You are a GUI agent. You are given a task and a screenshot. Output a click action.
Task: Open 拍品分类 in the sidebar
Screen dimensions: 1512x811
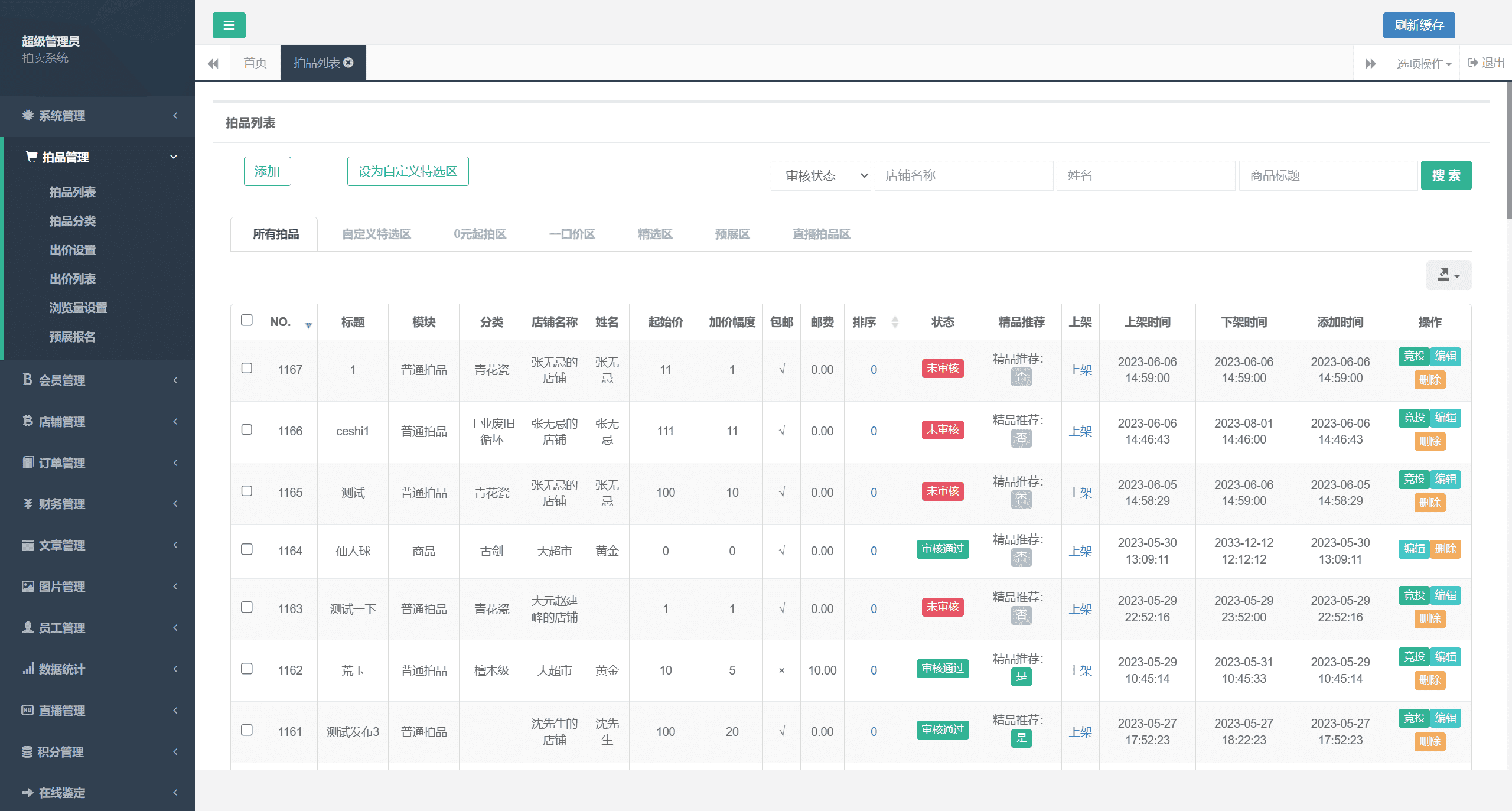point(73,221)
